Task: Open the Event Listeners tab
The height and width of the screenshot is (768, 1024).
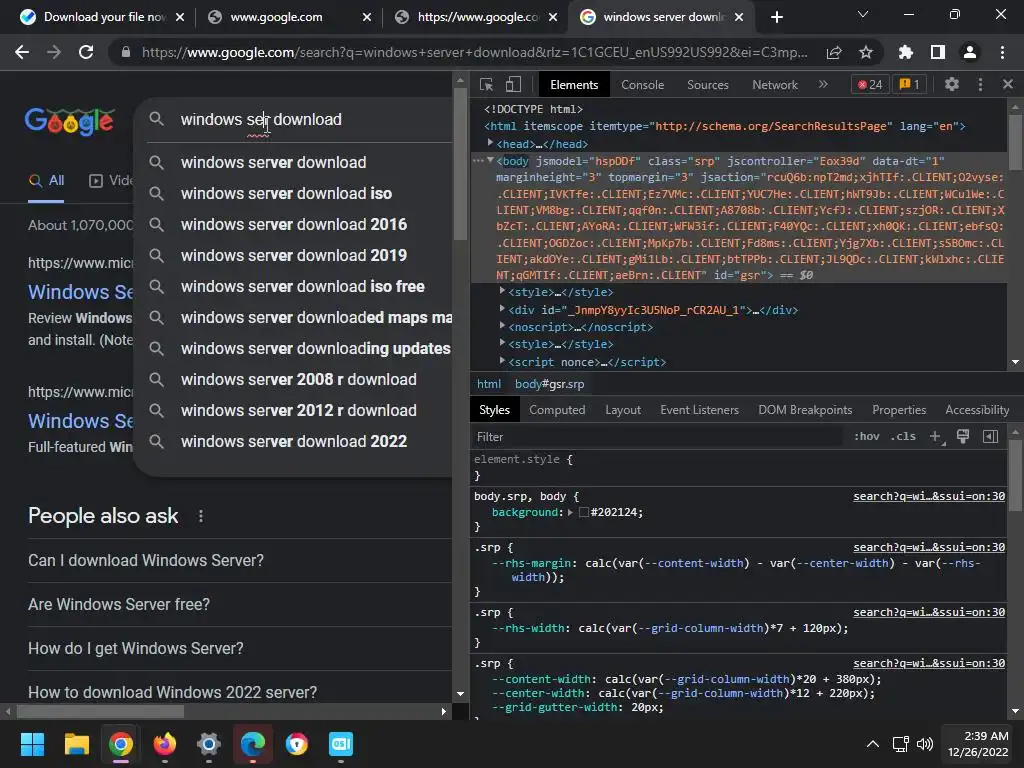Action: coord(699,409)
